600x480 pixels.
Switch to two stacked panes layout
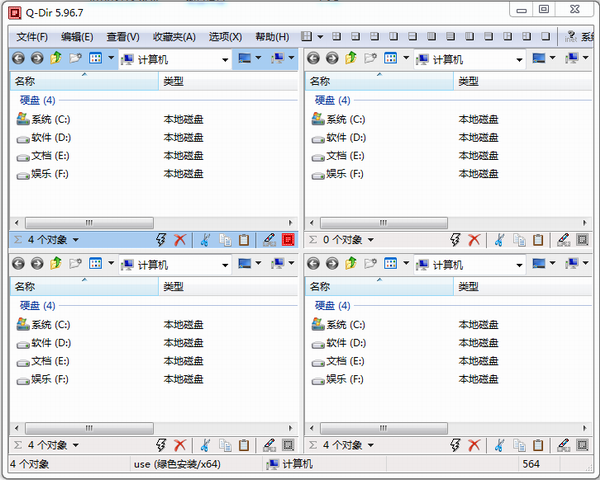click(x=412, y=36)
